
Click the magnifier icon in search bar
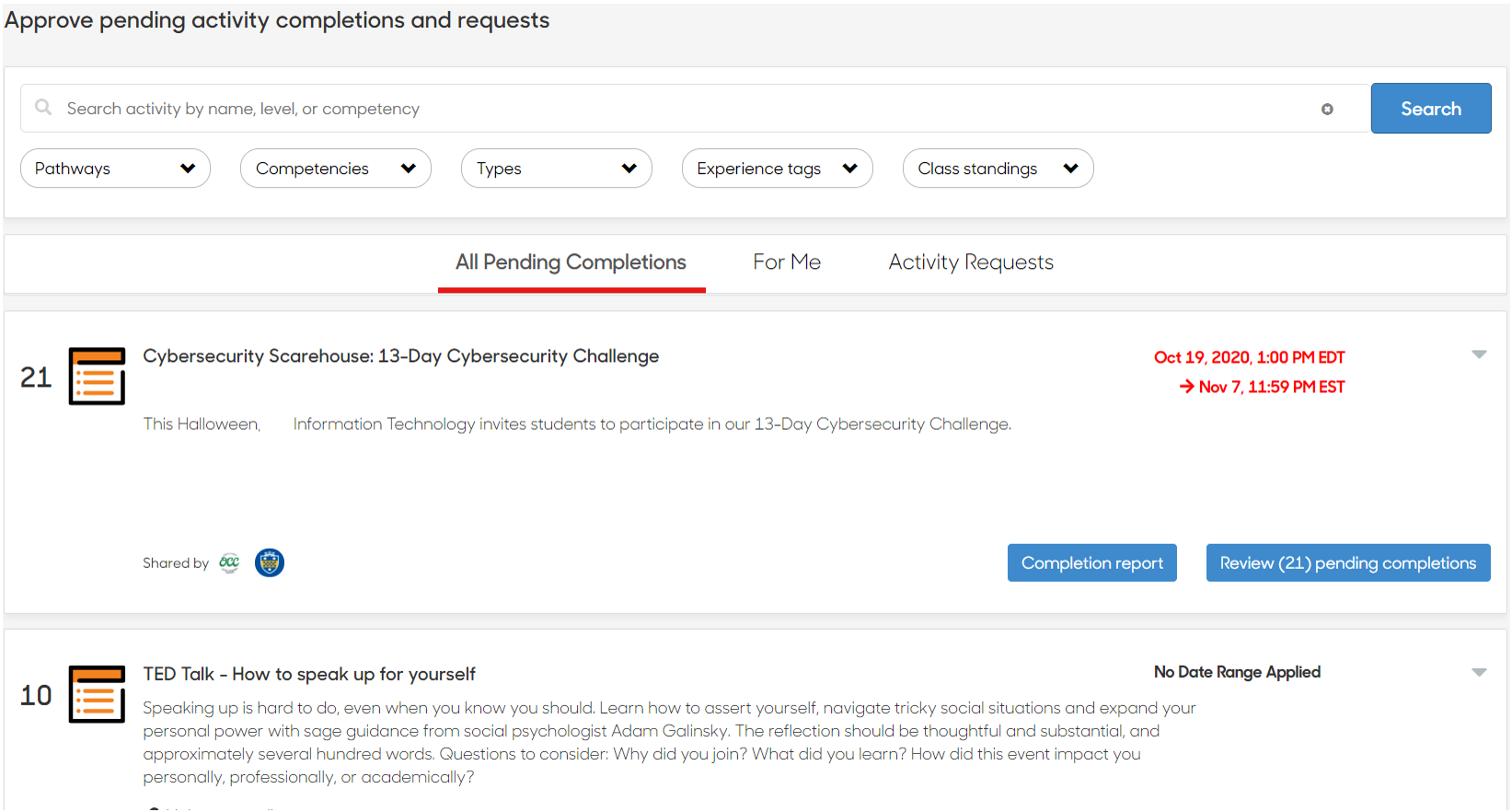tap(43, 108)
